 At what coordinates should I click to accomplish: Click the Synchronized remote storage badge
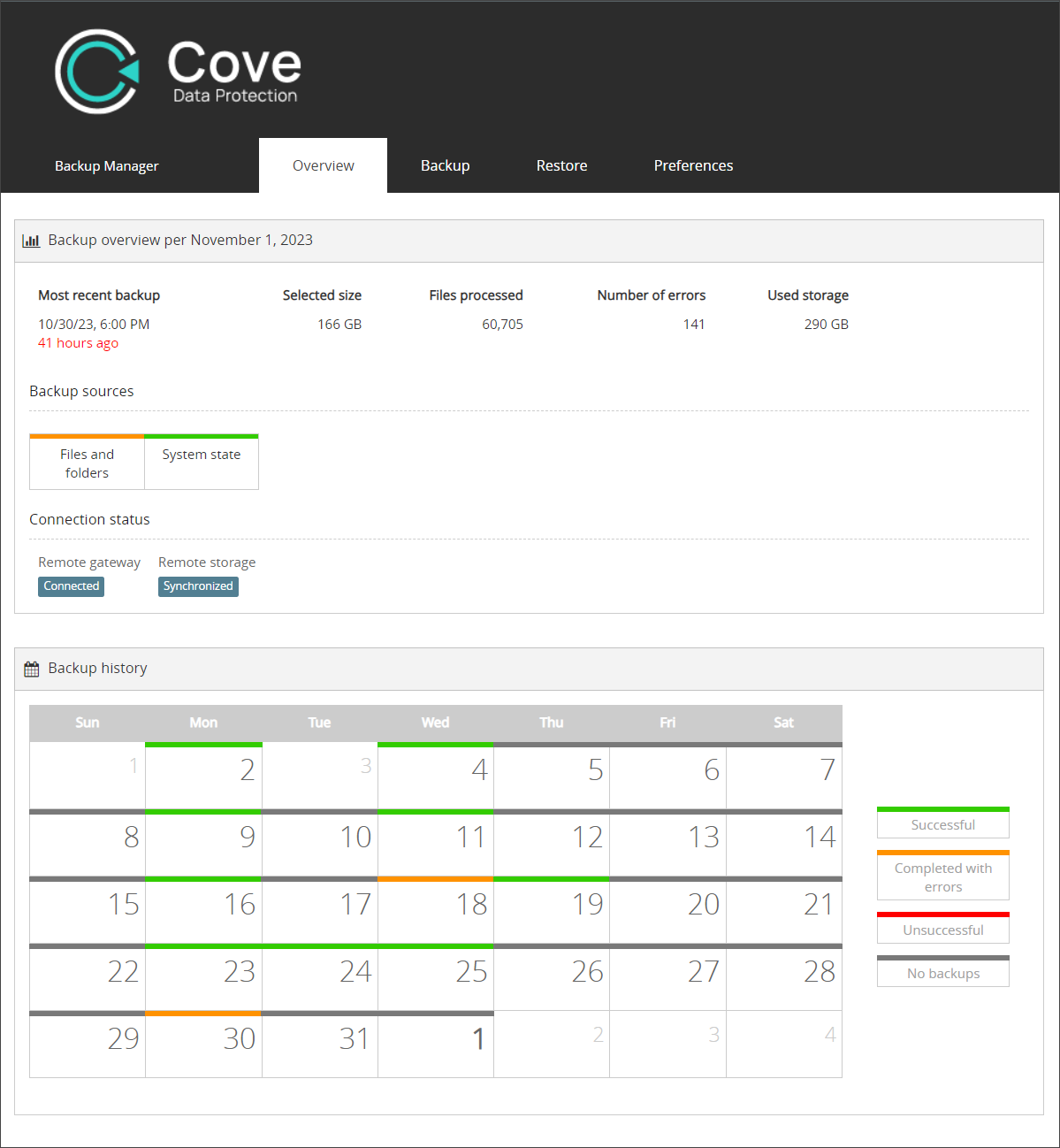click(x=198, y=586)
